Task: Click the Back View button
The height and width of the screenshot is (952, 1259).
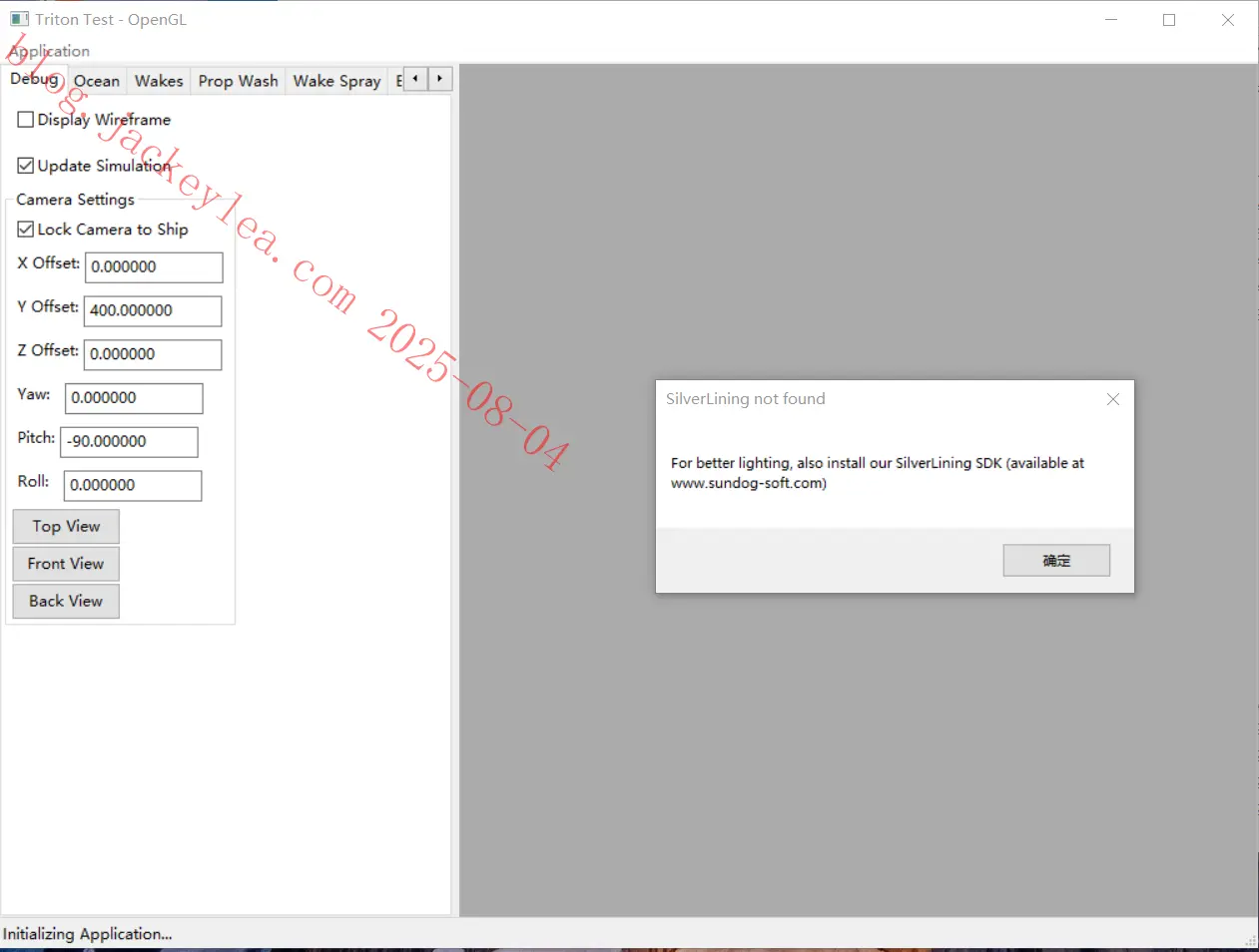Action: point(66,601)
